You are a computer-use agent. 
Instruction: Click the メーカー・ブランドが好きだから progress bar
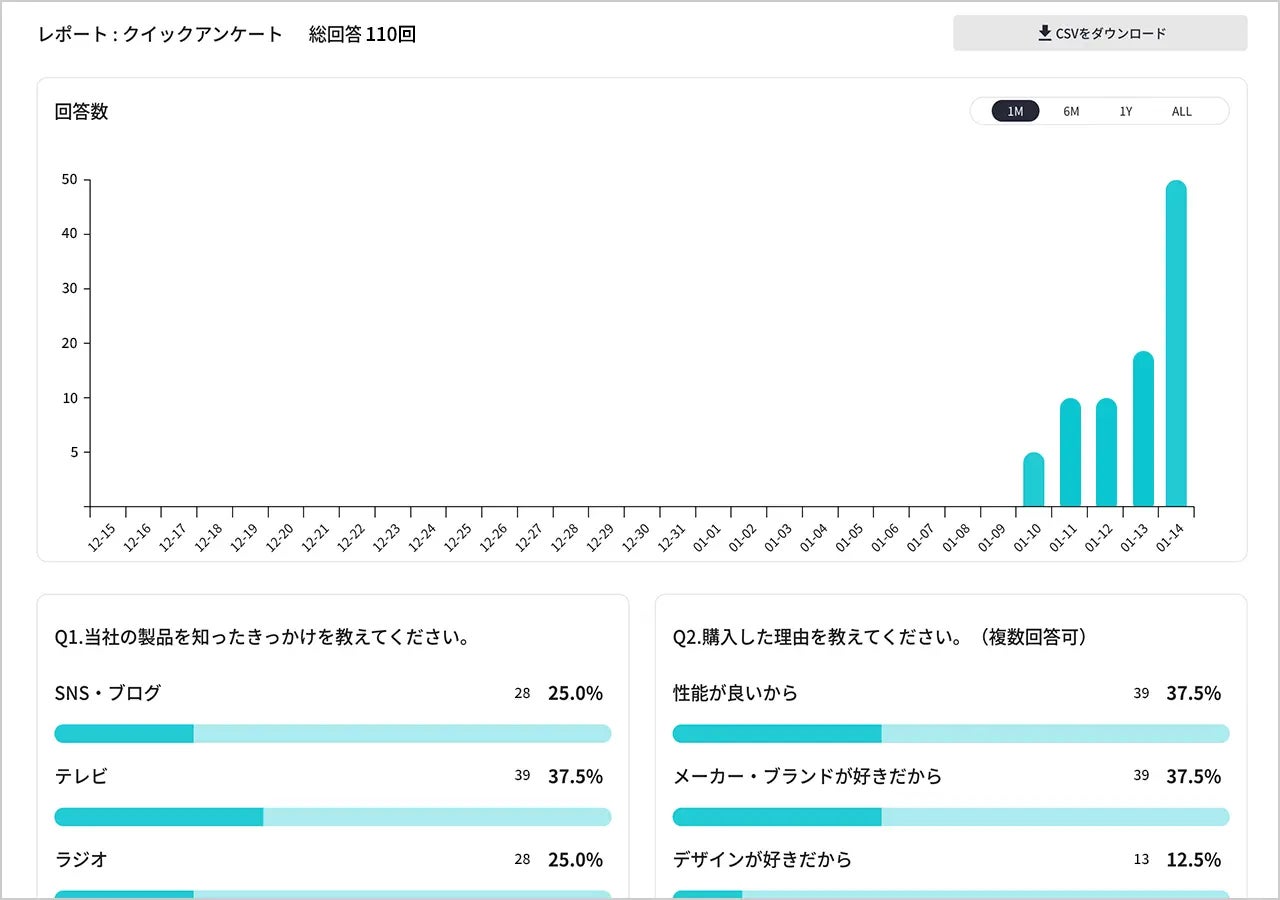coord(950,817)
